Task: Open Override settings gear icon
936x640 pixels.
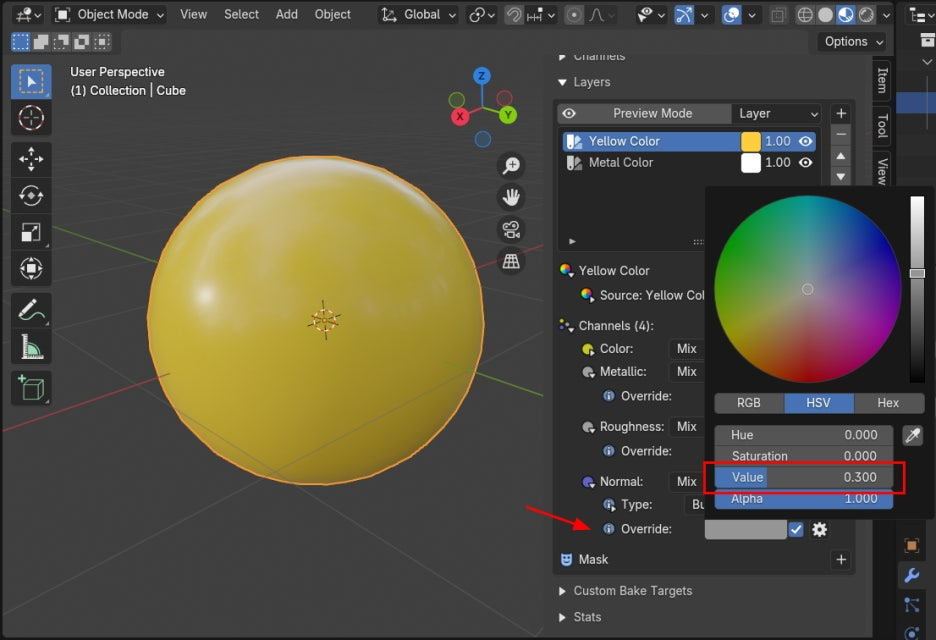Action: 819,530
